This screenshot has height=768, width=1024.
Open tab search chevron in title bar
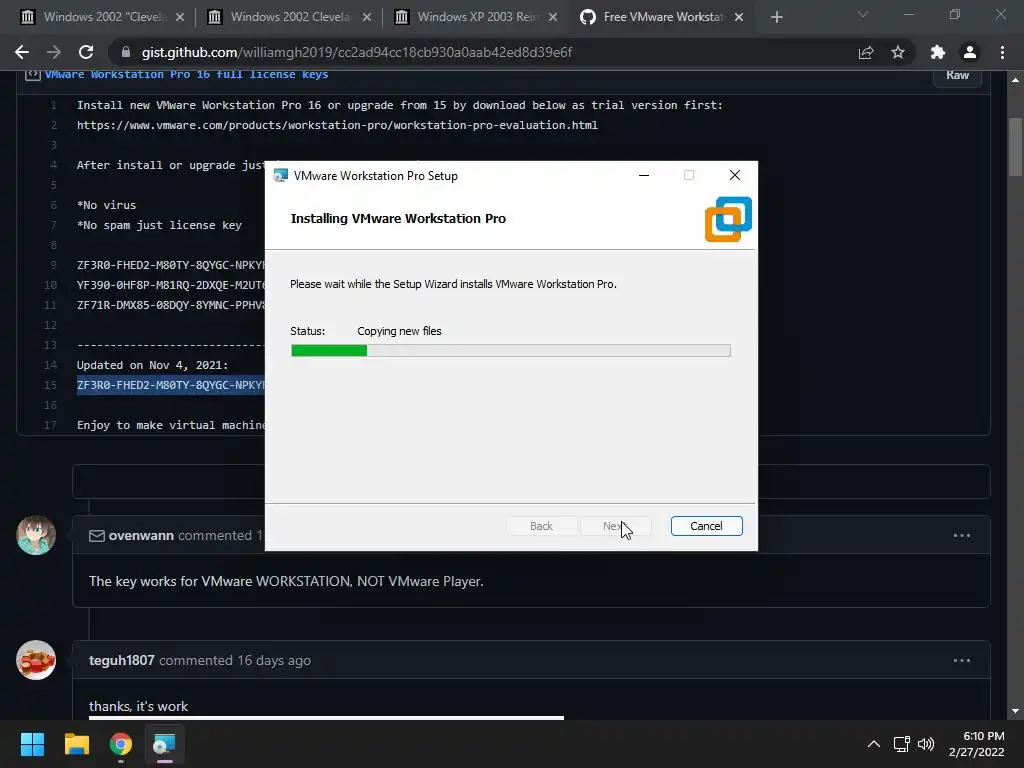[x=863, y=14]
